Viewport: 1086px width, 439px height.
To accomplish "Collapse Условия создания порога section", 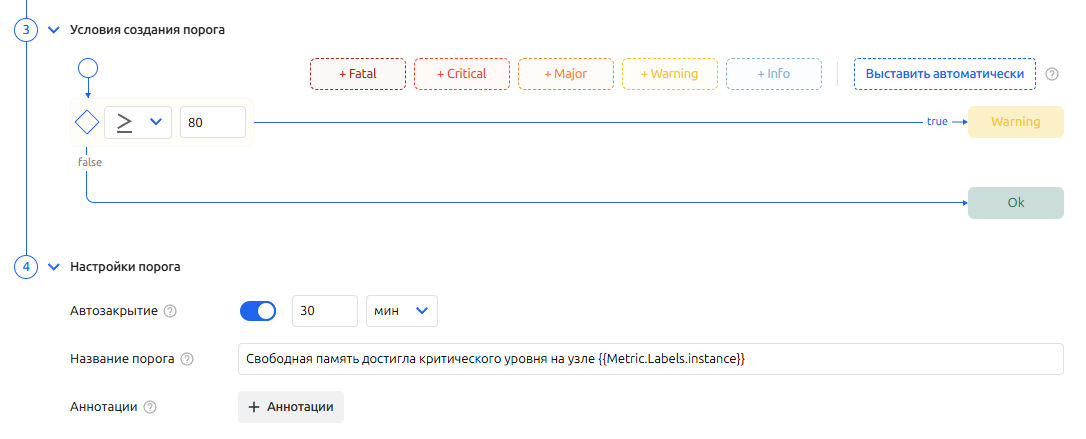I will coord(54,29).
